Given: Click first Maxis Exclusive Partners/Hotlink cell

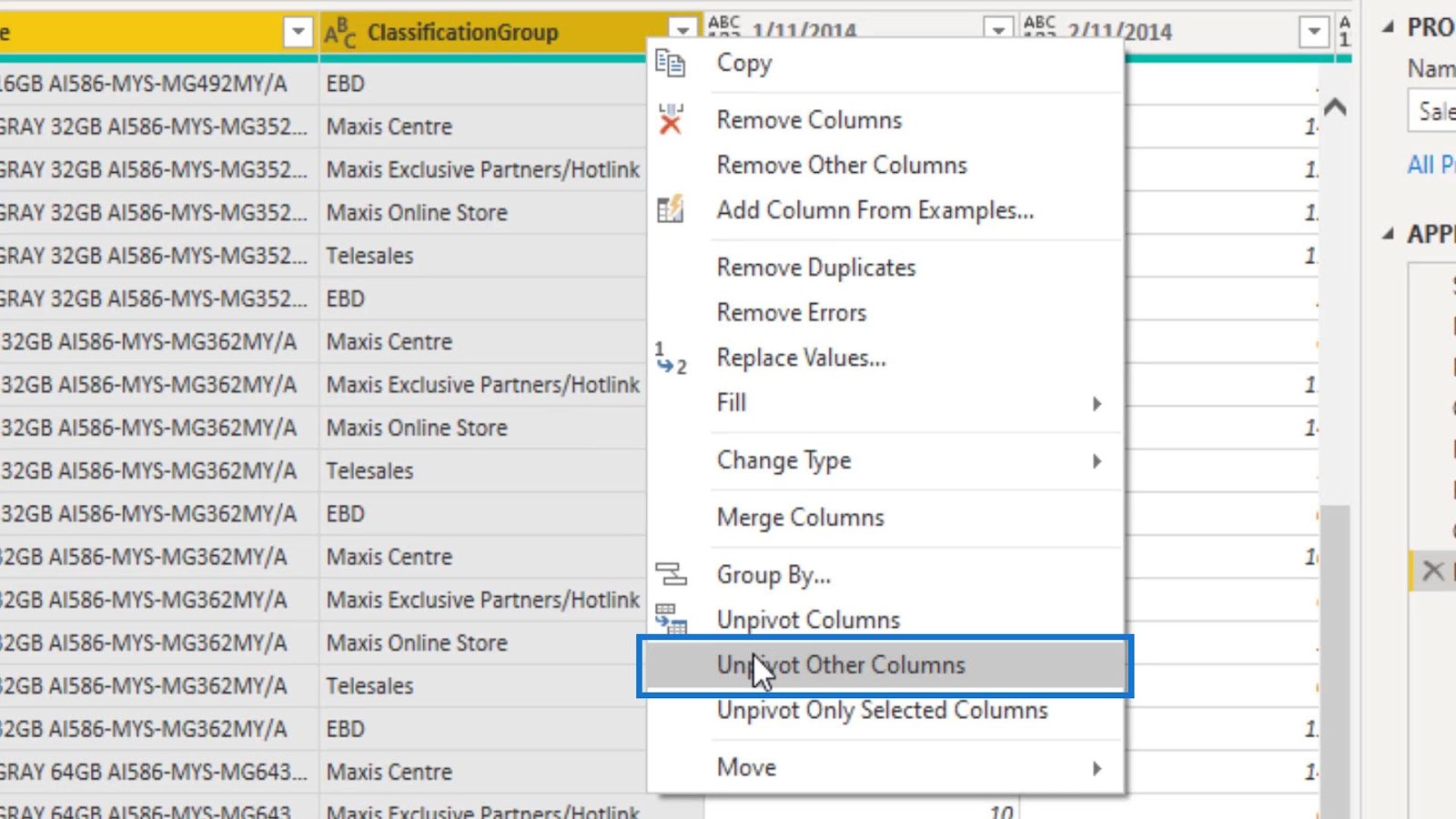Looking at the screenshot, I should pos(482,169).
